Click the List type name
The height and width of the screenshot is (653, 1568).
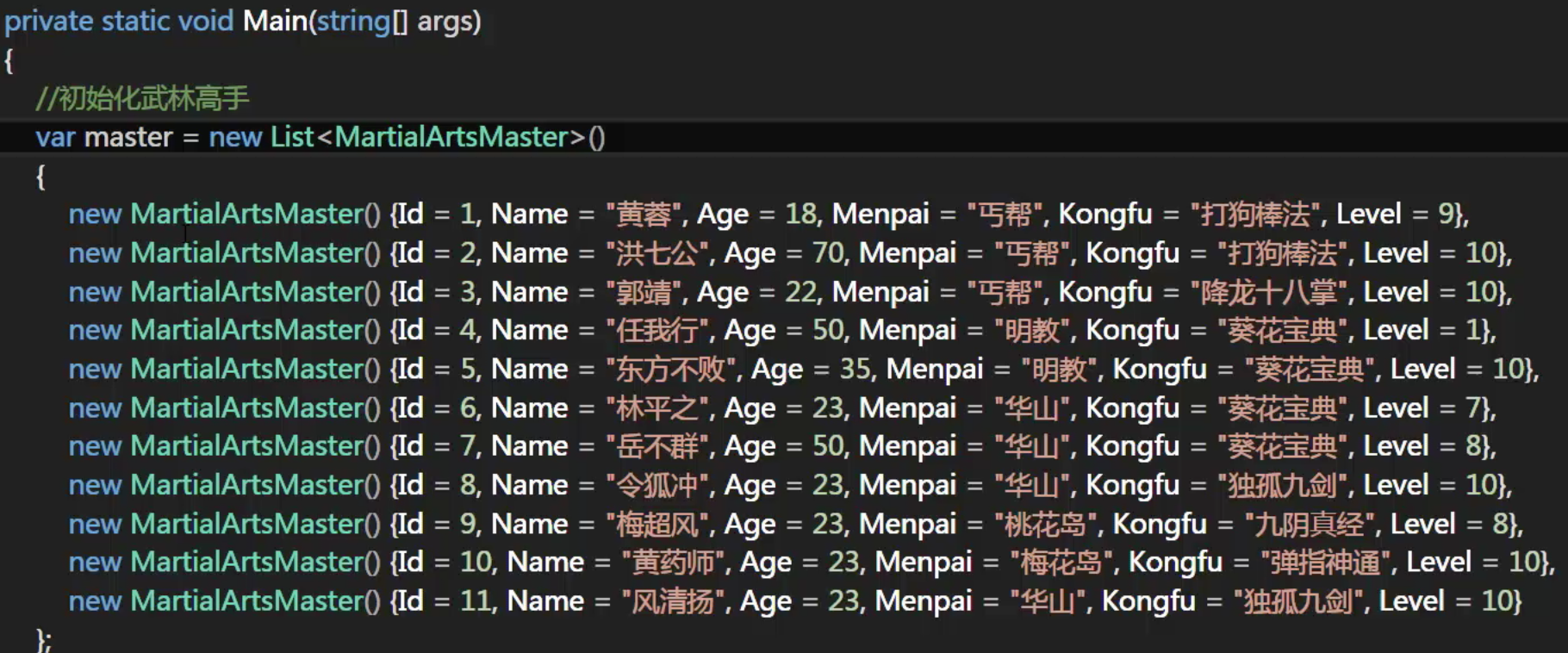point(292,137)
